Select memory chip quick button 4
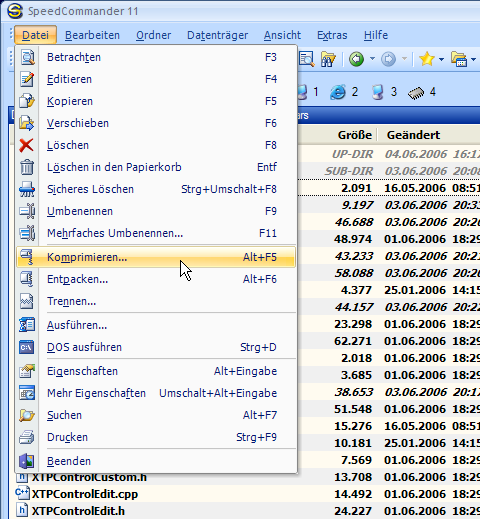Screen dimensions: 480x519 [422, 92]
